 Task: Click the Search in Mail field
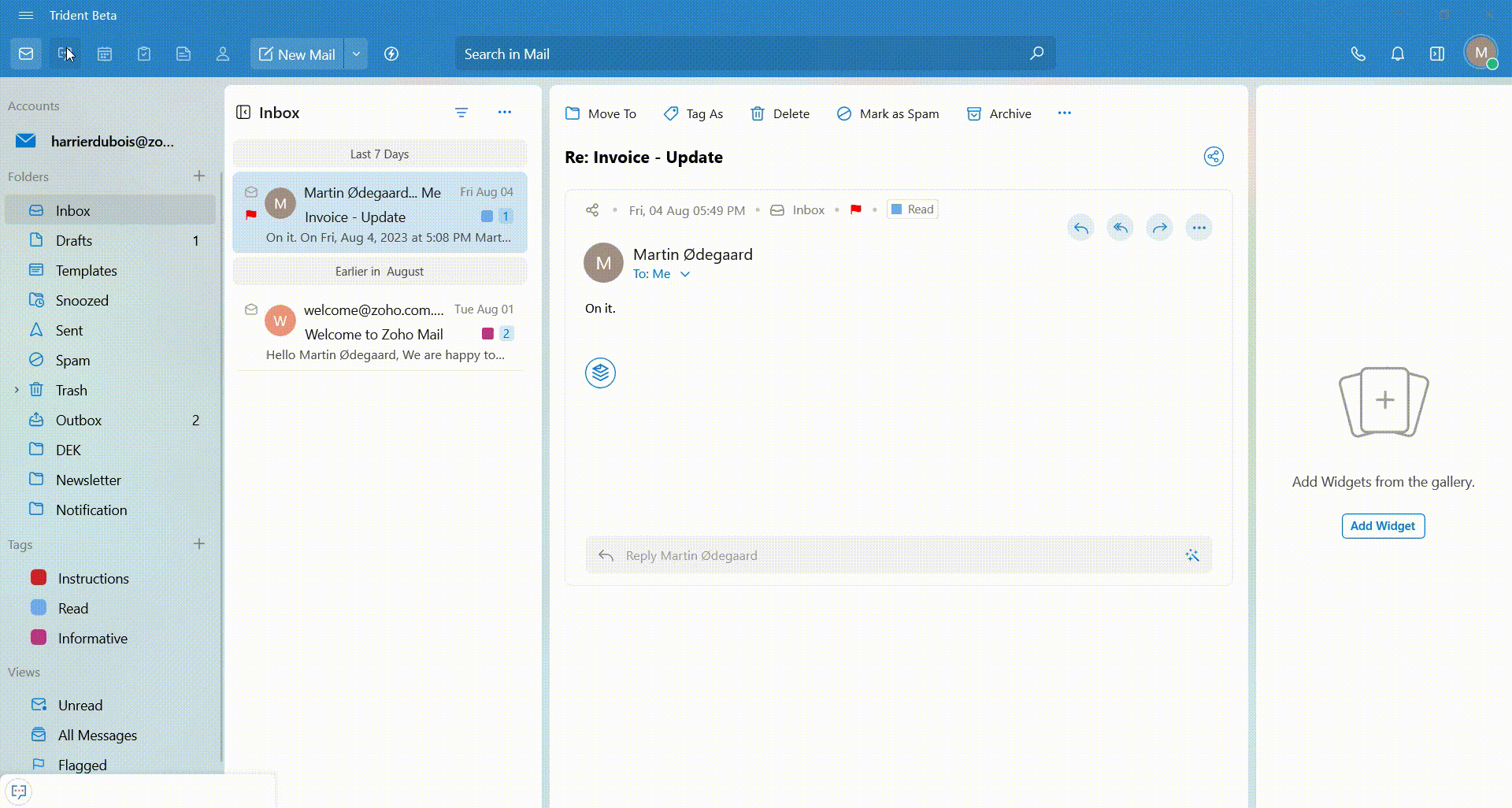740,54
